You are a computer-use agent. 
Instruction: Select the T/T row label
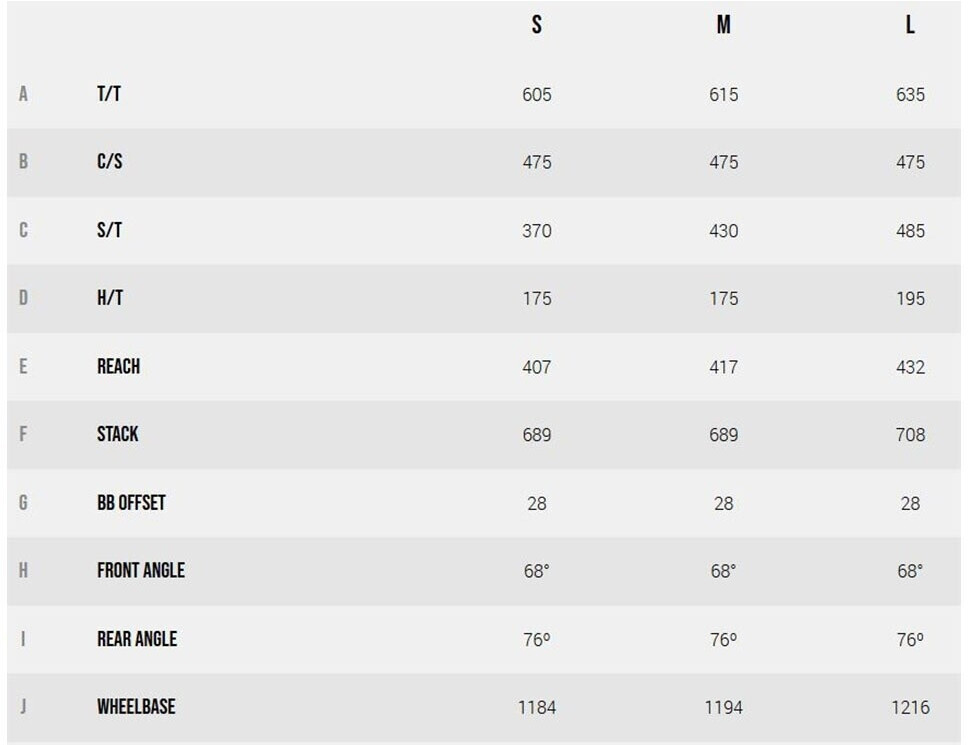pos(109,94)
